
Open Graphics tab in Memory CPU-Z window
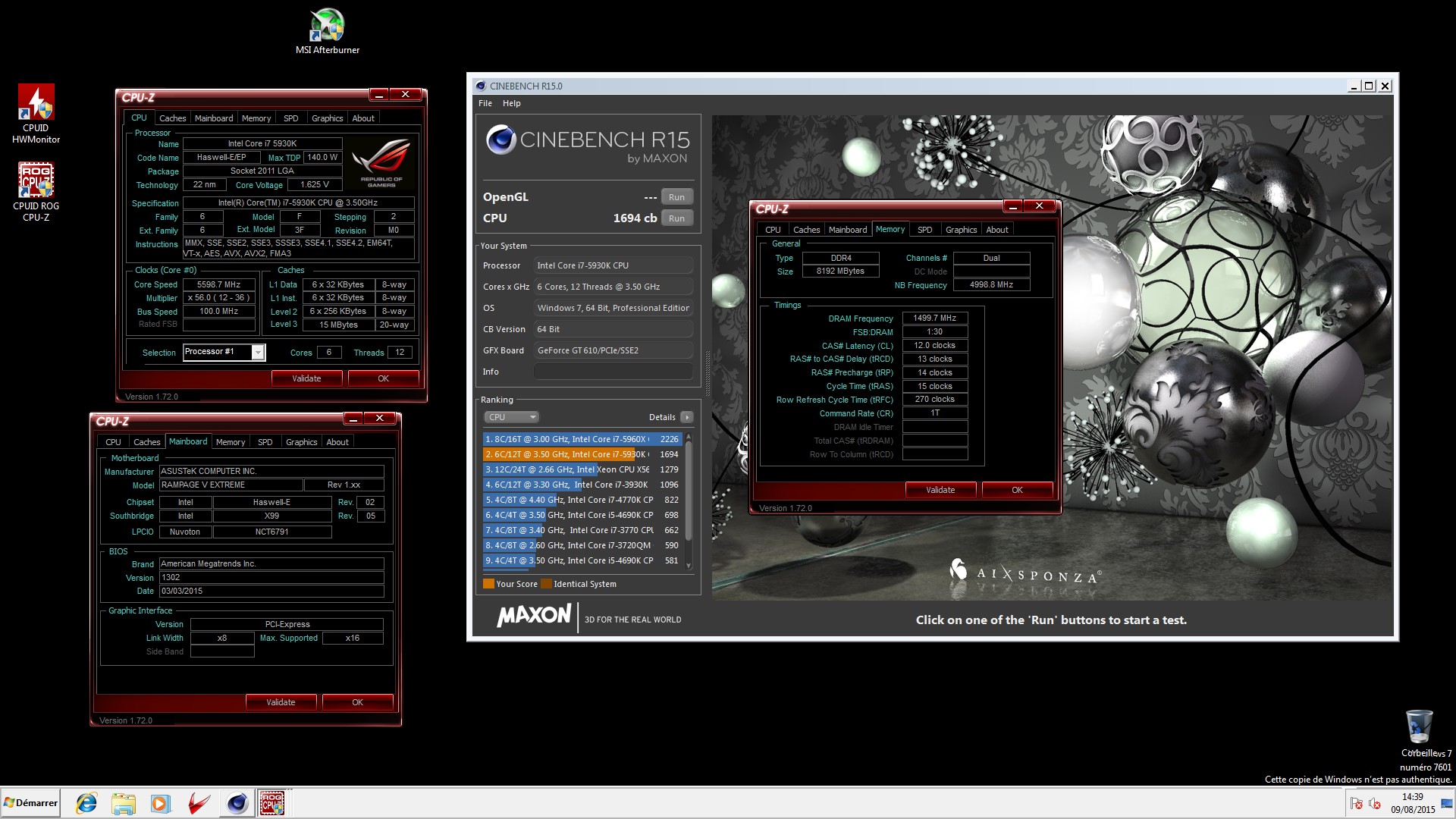[961, 230]
